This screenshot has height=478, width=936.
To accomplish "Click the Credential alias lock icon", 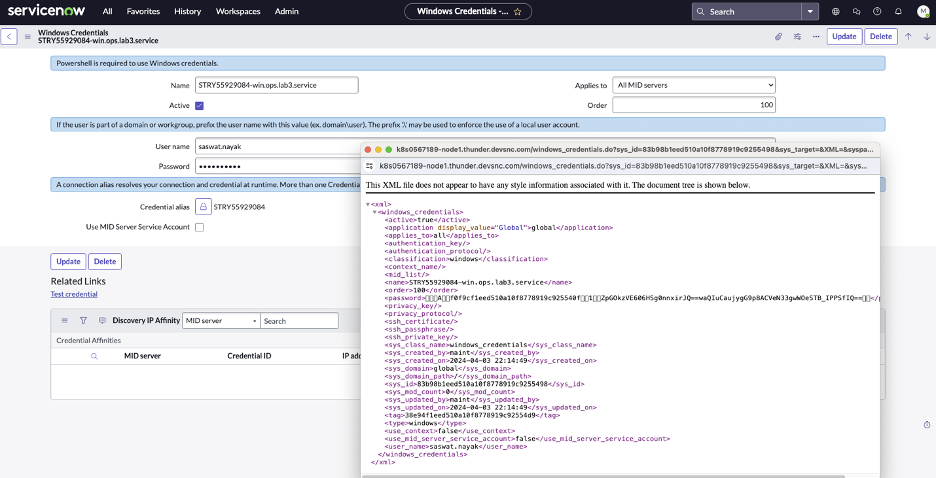I will tap(203, 207).
